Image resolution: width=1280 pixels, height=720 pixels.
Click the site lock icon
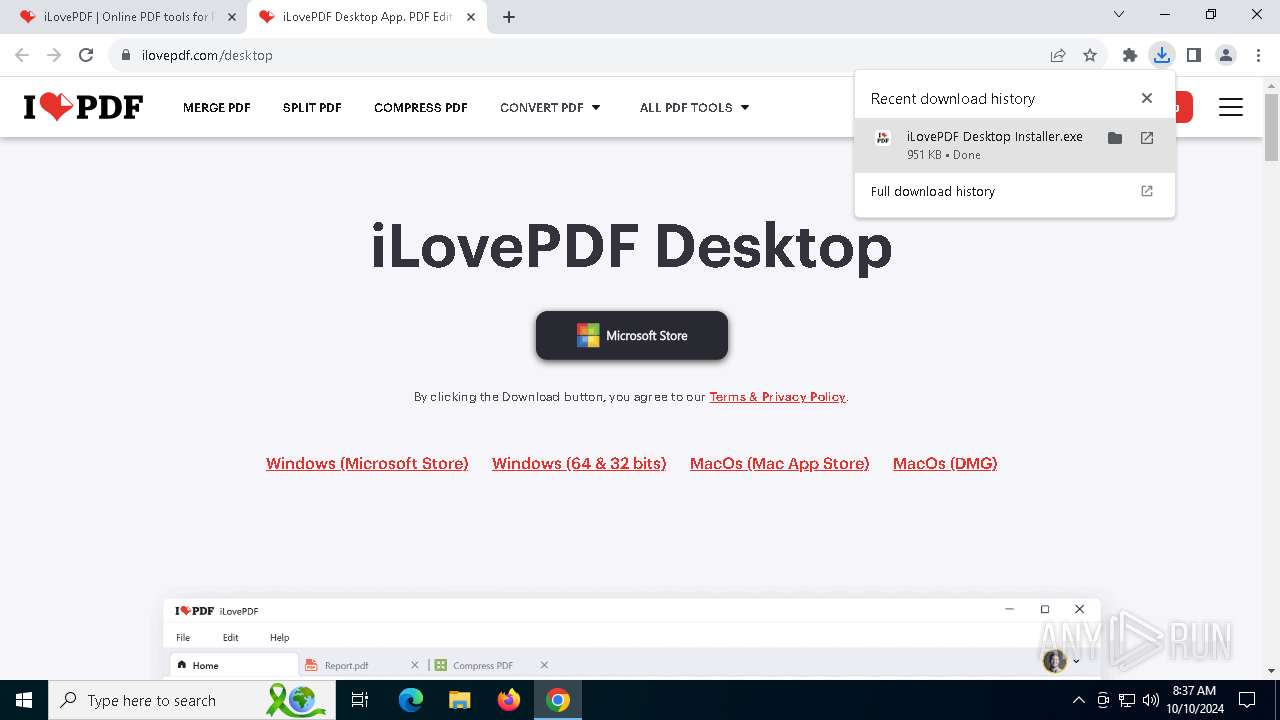(x=126, y=55)
